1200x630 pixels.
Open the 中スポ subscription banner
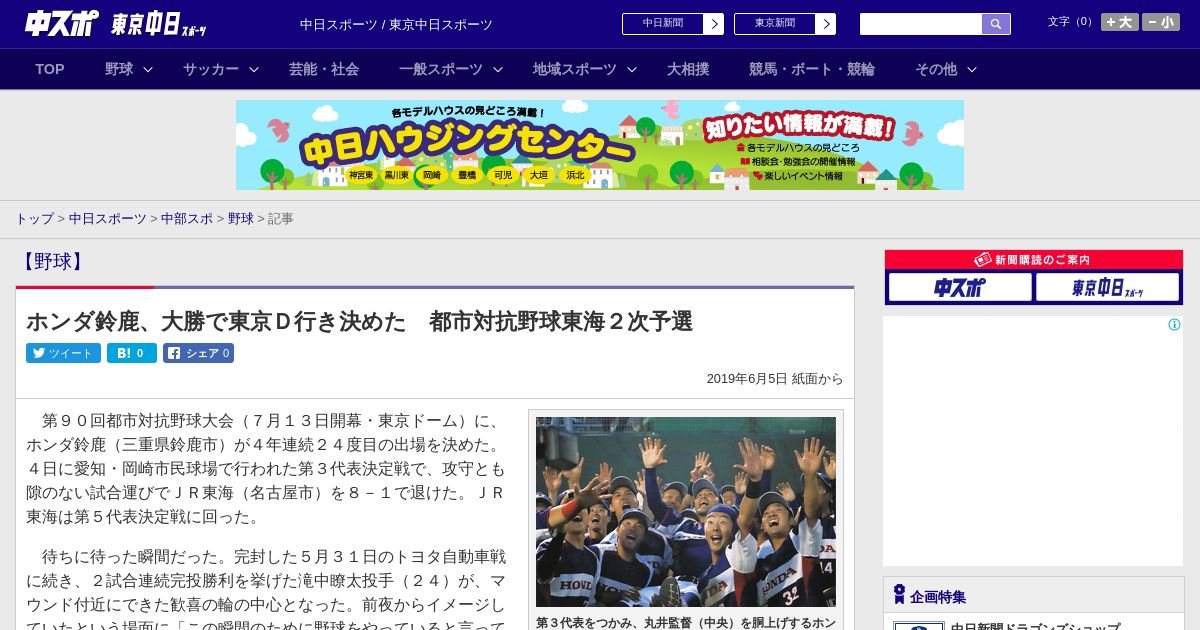[x=960, y=287]
